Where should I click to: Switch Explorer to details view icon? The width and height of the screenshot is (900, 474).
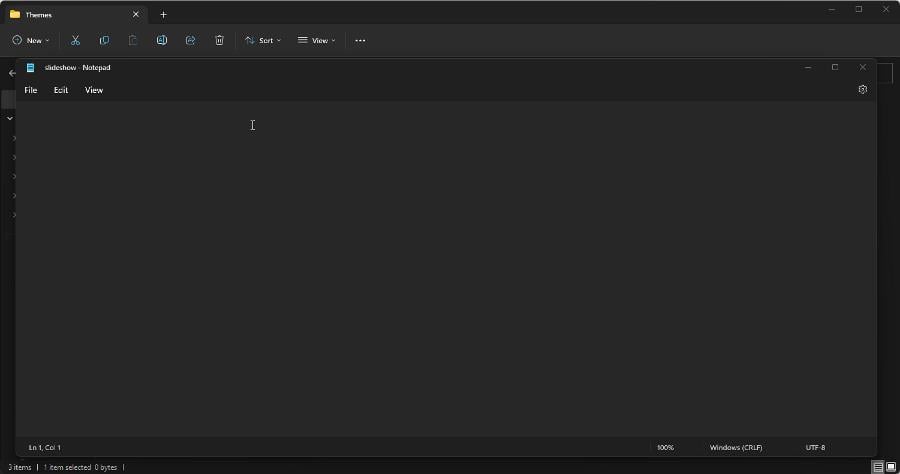pyautogui.click(x=878, y=468)
